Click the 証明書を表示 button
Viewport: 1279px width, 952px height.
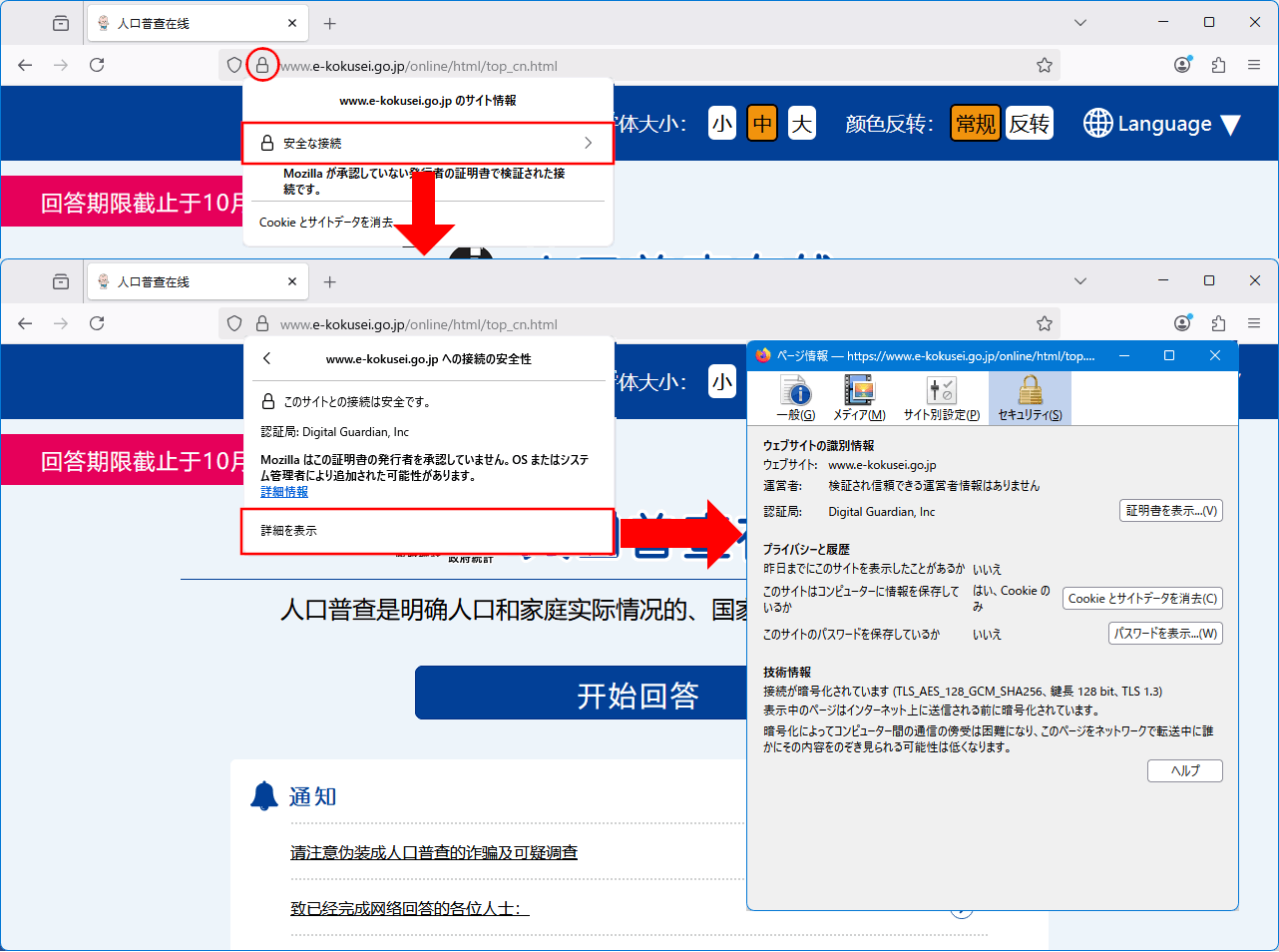click(1170, 511)
